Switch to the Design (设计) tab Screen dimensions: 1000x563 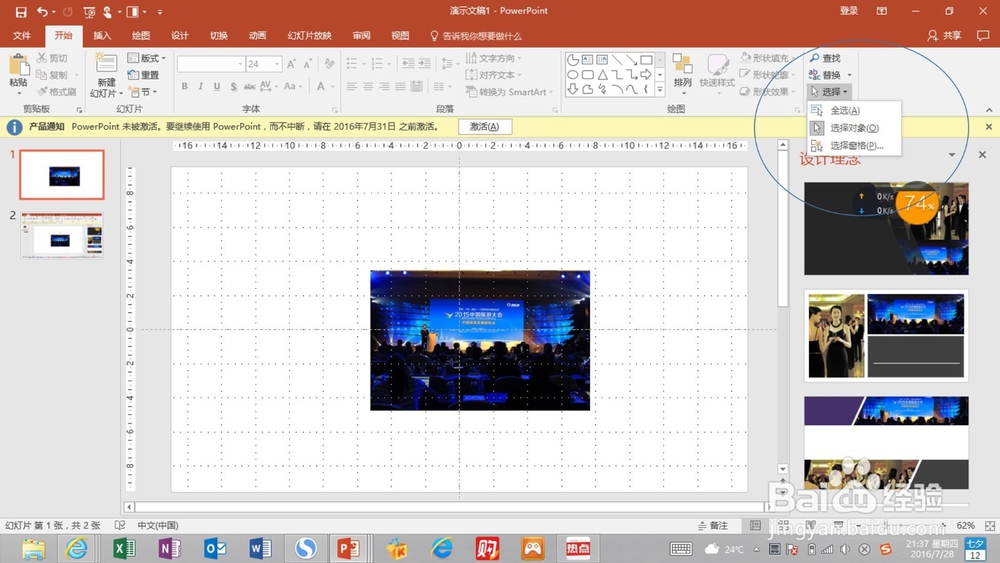[x=180, y=36]
